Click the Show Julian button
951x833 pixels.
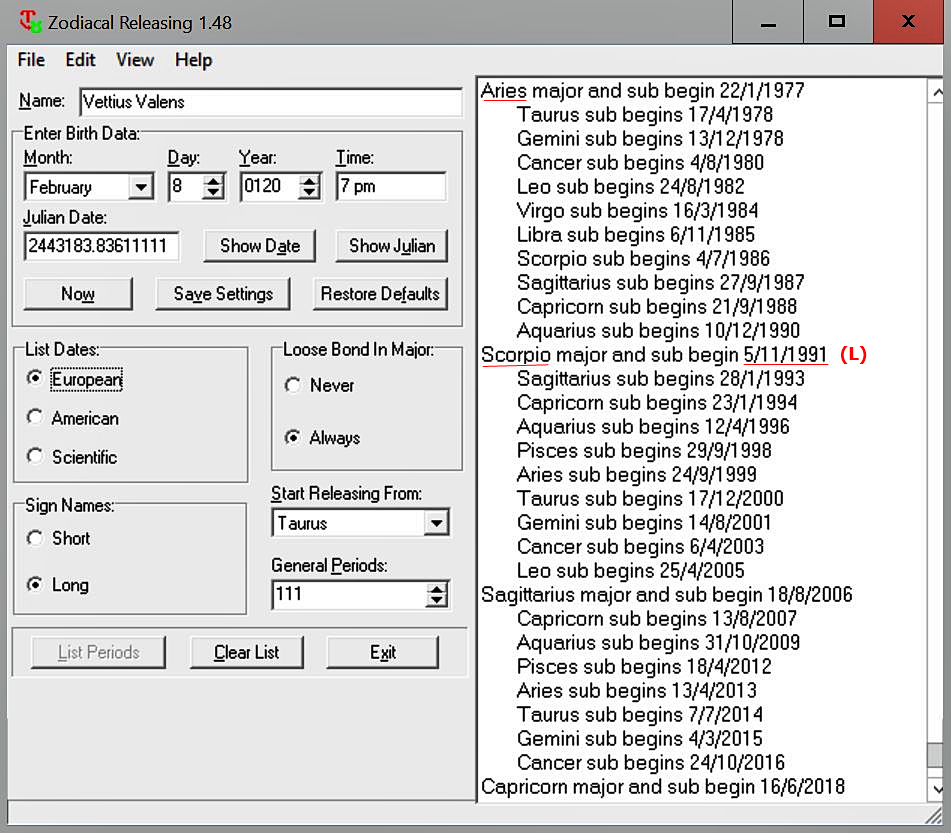(392, 246)
